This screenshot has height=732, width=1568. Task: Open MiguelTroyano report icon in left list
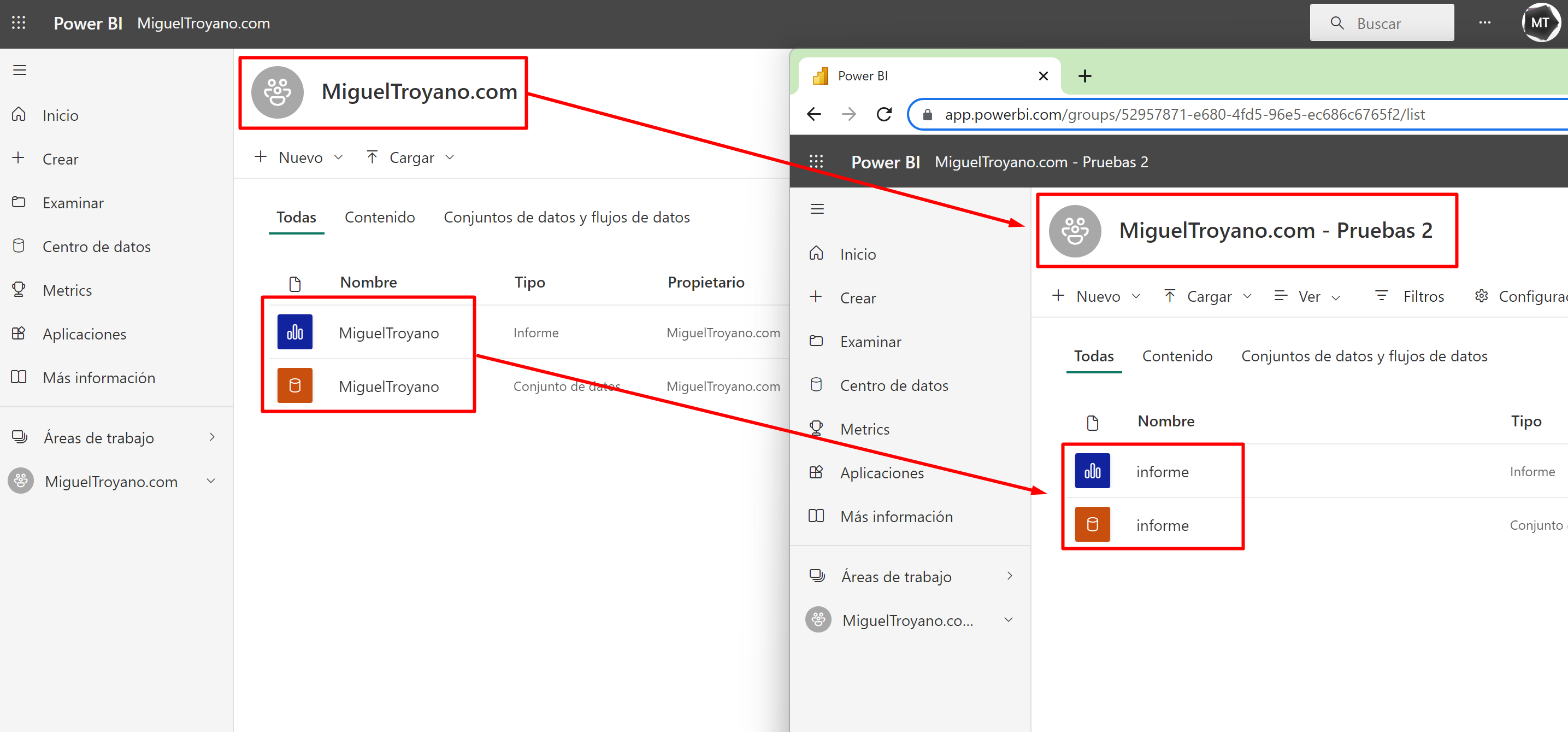[294, 332]
